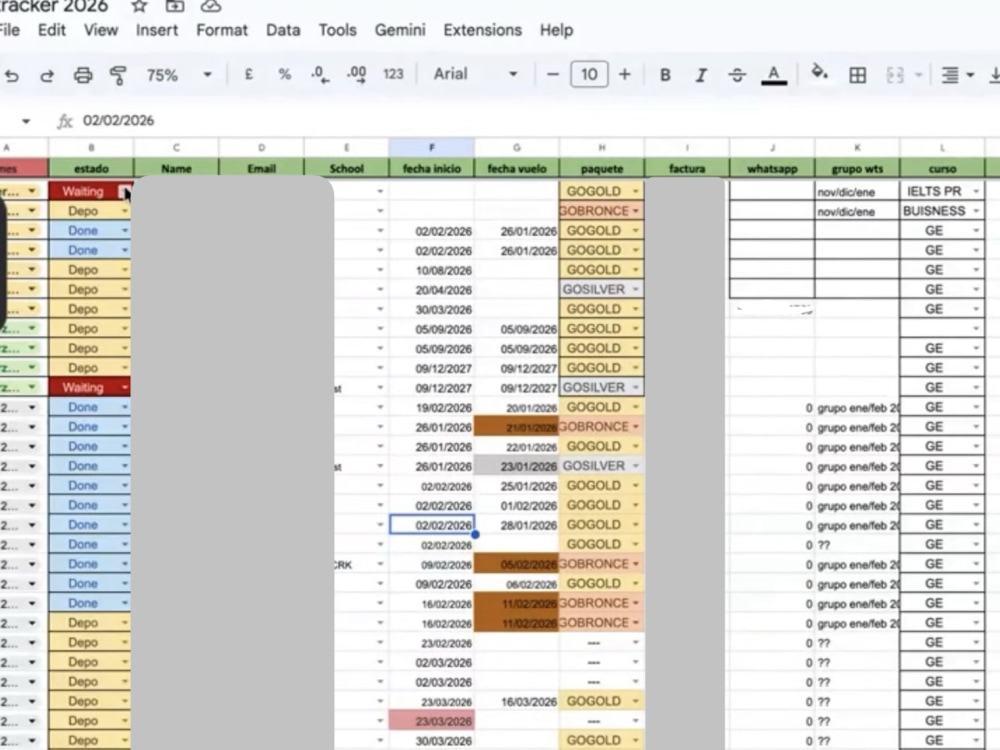Screen dimensions: 1000x750
Task: Select the cell with 19/02/2026
Action: (432, 408)
